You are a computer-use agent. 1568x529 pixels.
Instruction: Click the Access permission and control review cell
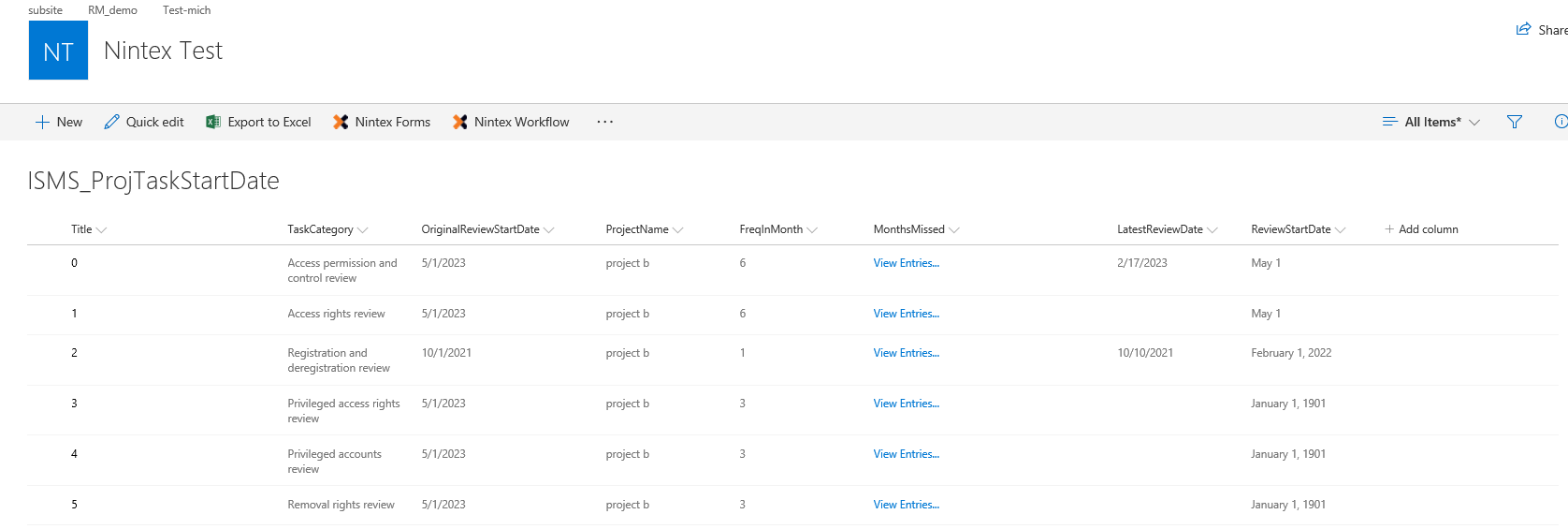[x=342, y=271]
